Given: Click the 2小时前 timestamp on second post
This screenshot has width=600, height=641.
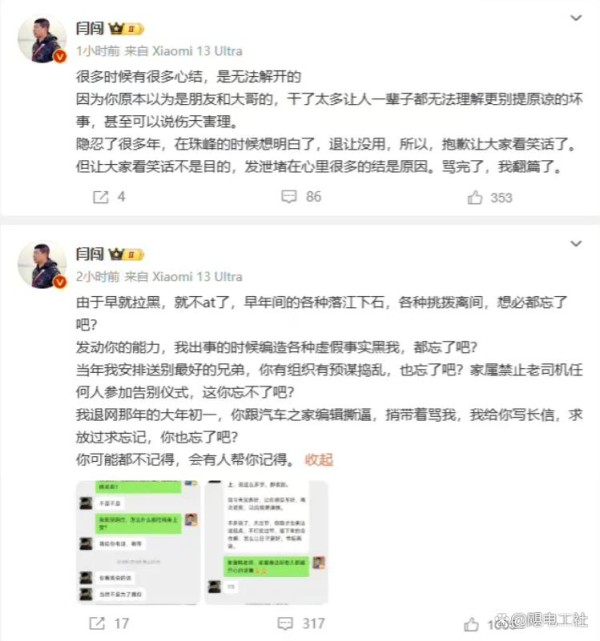Looking at the screenshot, I should click(x=98, y=277).
